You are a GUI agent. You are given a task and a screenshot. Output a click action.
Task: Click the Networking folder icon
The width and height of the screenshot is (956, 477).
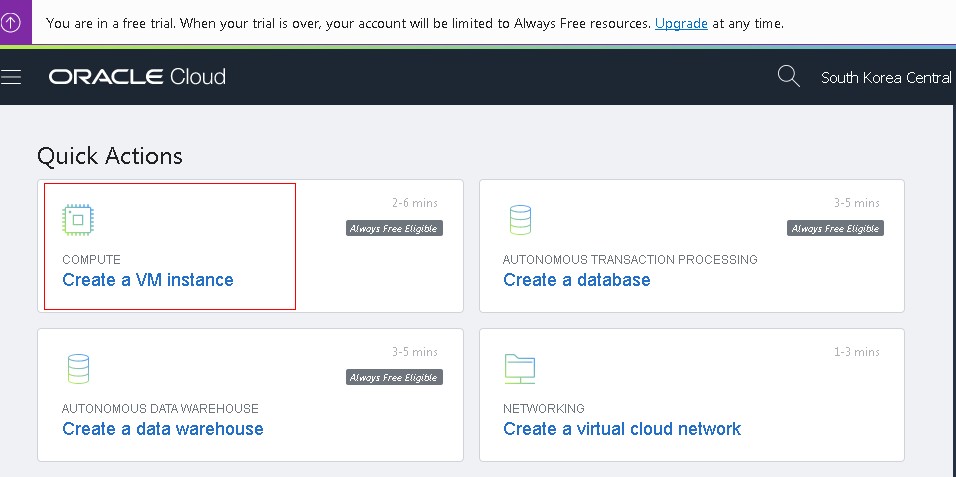pyautogui.click(x=519, y=369)
